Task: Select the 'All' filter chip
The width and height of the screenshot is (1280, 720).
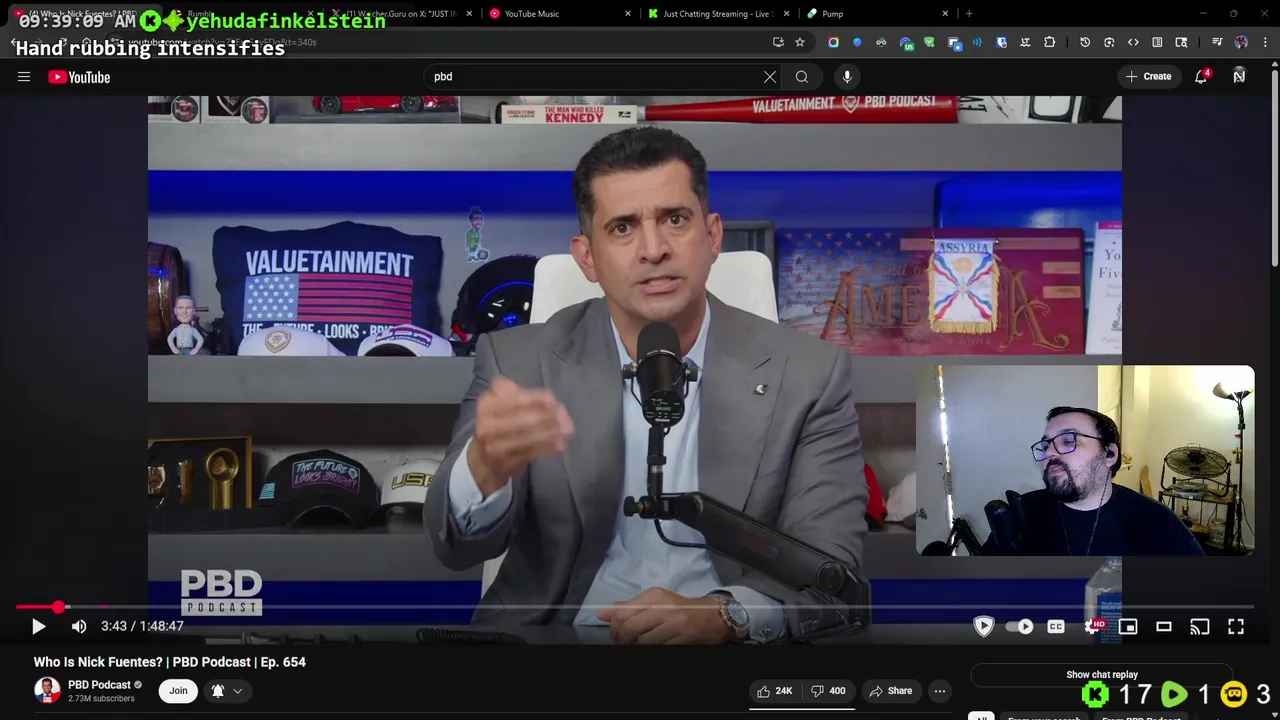Action: pyautogui.click(x=981, y=717)
